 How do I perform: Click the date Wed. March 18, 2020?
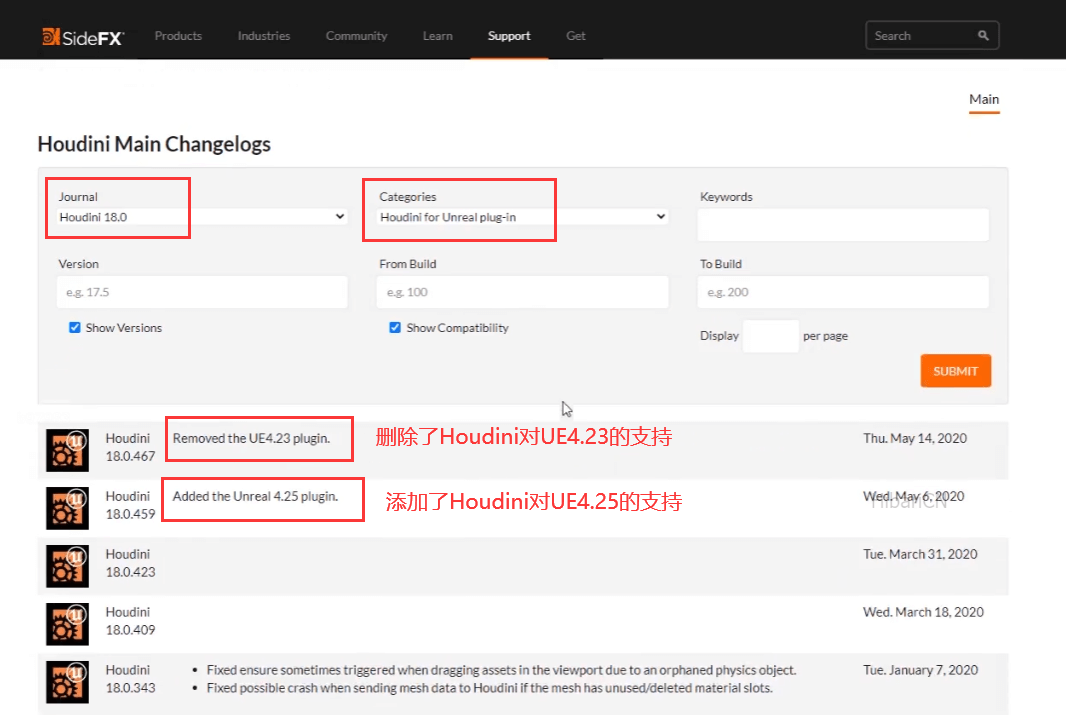pos(923,612)
